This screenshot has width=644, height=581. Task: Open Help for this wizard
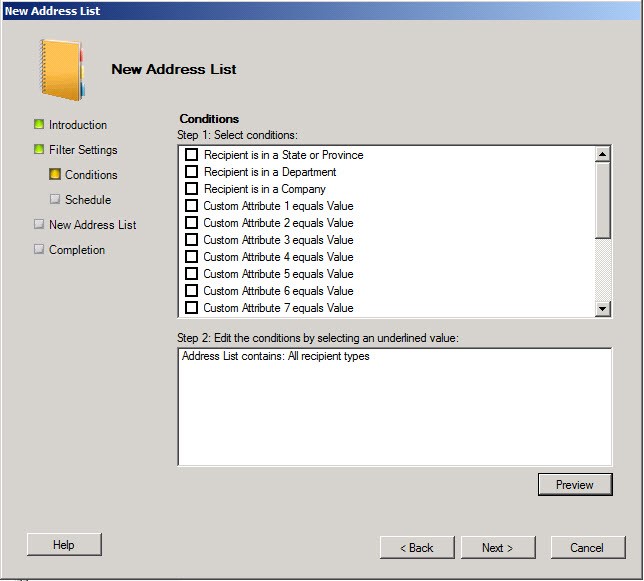pos(64,544)
